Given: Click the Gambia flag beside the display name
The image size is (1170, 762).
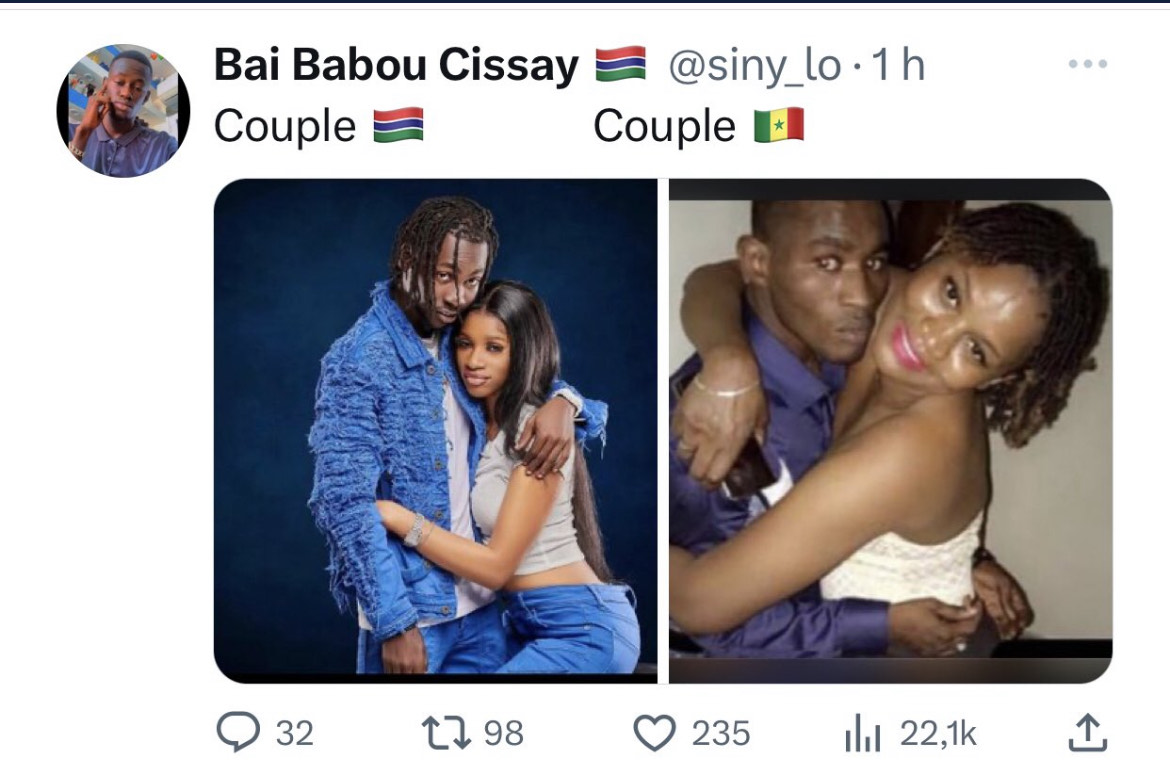Looking at the screenshot, I should (x=620, y=64).
